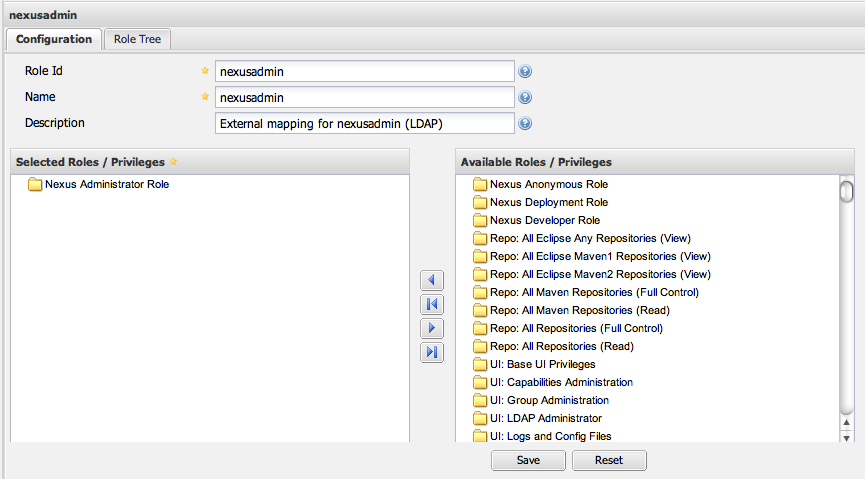Click the folder icon of Nexus Administrator Role

[35, 185]
